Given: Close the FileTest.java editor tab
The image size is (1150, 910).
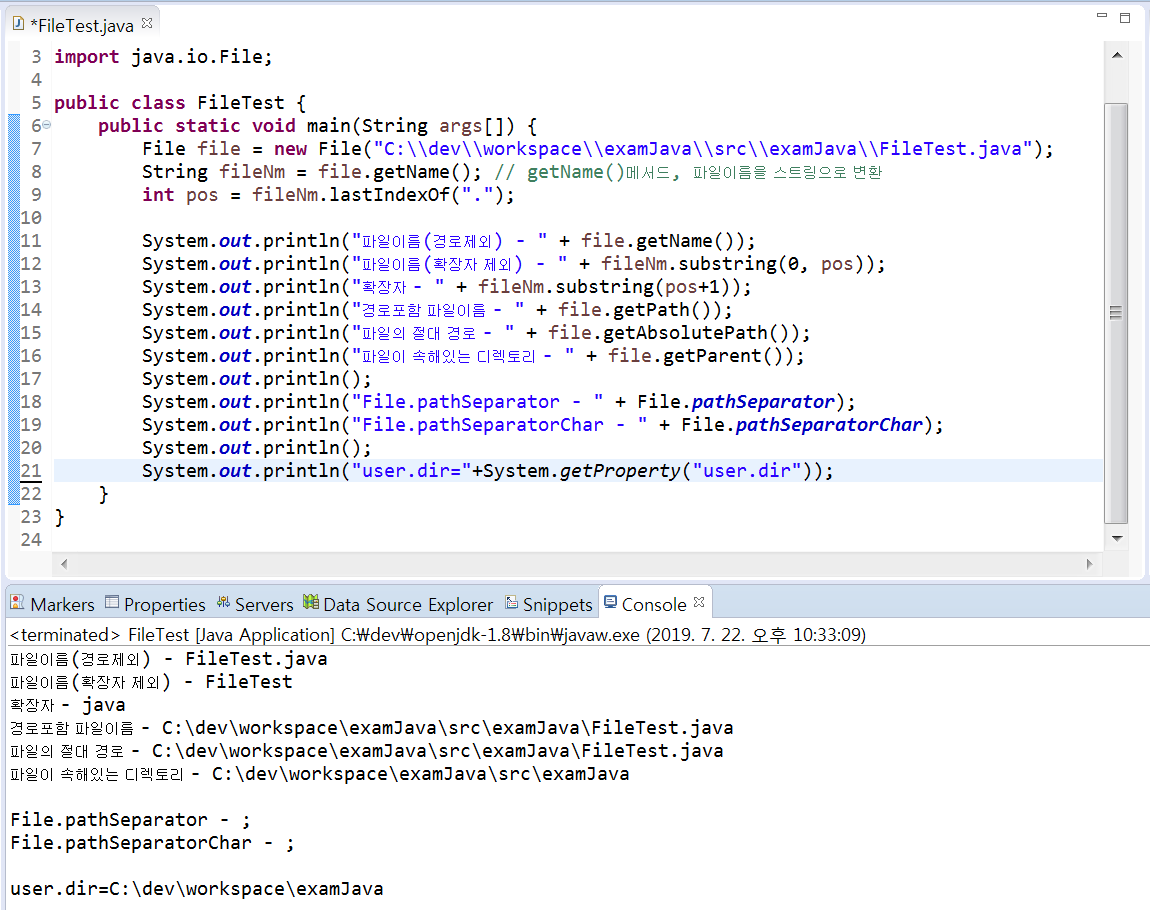Looking at the screenshot, I should (x=147, y=23).
